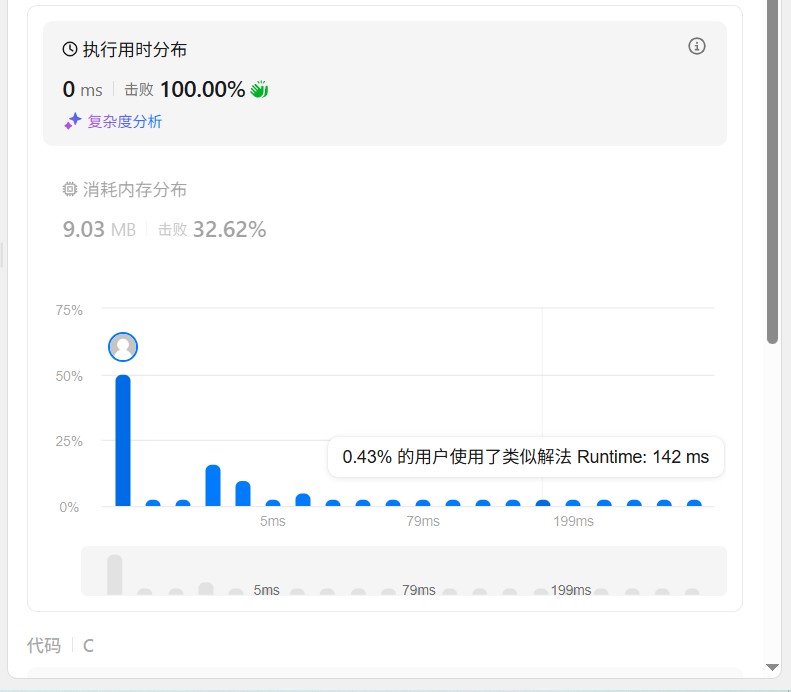Screen dimensions: 791x692
Task: Click the chip icon next to 消耗内存分布
Action: point(70,190)
